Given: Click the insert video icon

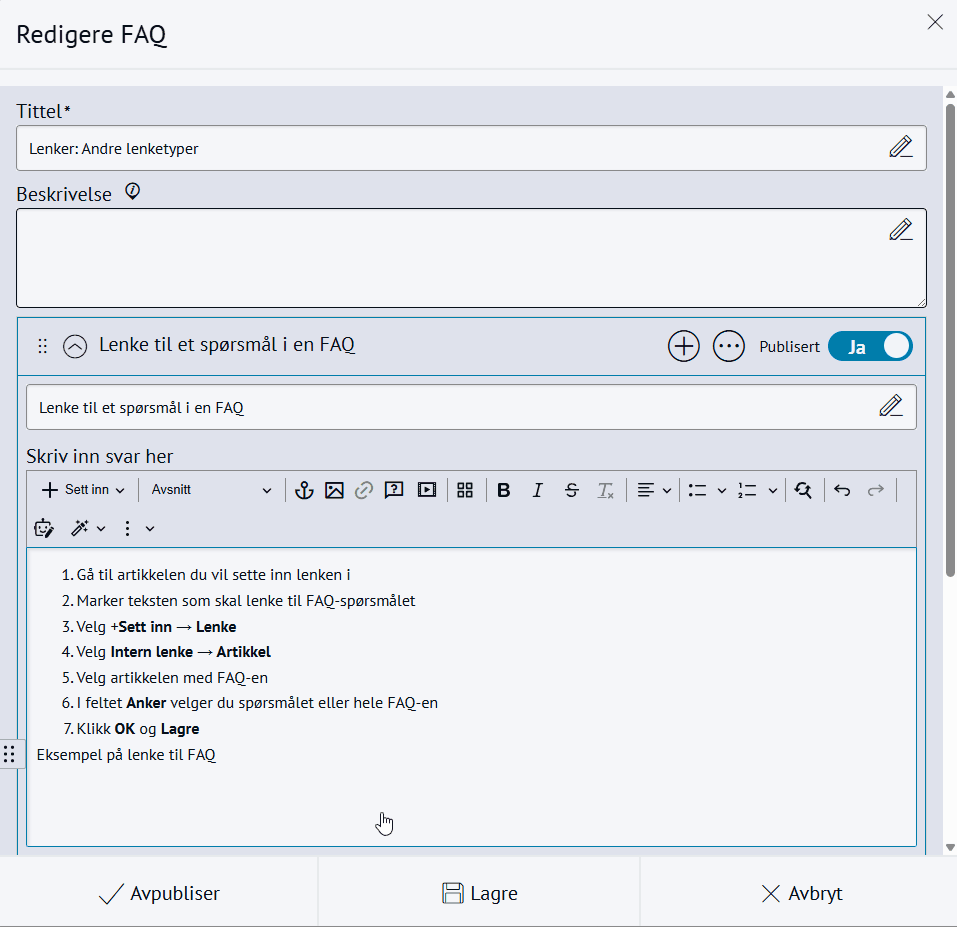Looking at the screenshot, I should coord(427,490).
